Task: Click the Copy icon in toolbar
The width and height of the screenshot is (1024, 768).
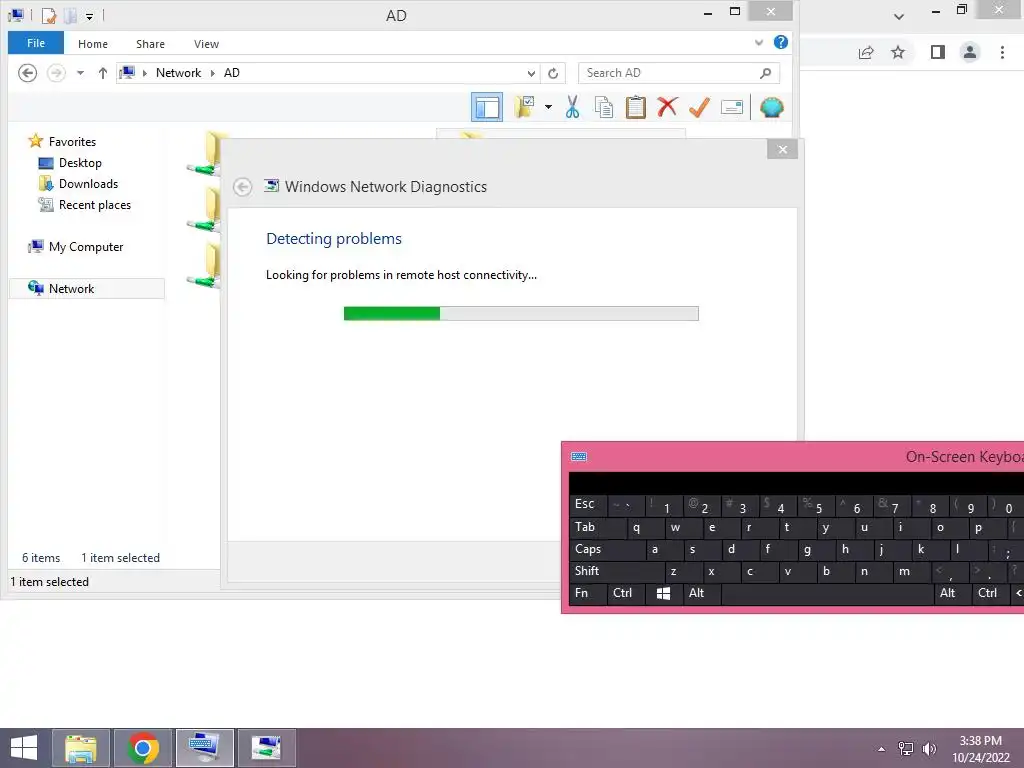Action: [604, 107]
